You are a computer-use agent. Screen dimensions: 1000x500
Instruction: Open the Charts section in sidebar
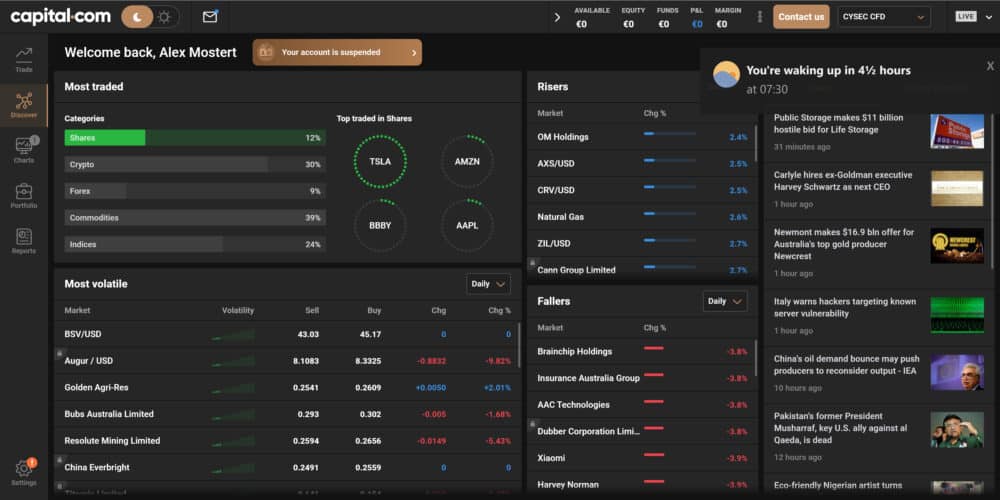tap(24, 151)
